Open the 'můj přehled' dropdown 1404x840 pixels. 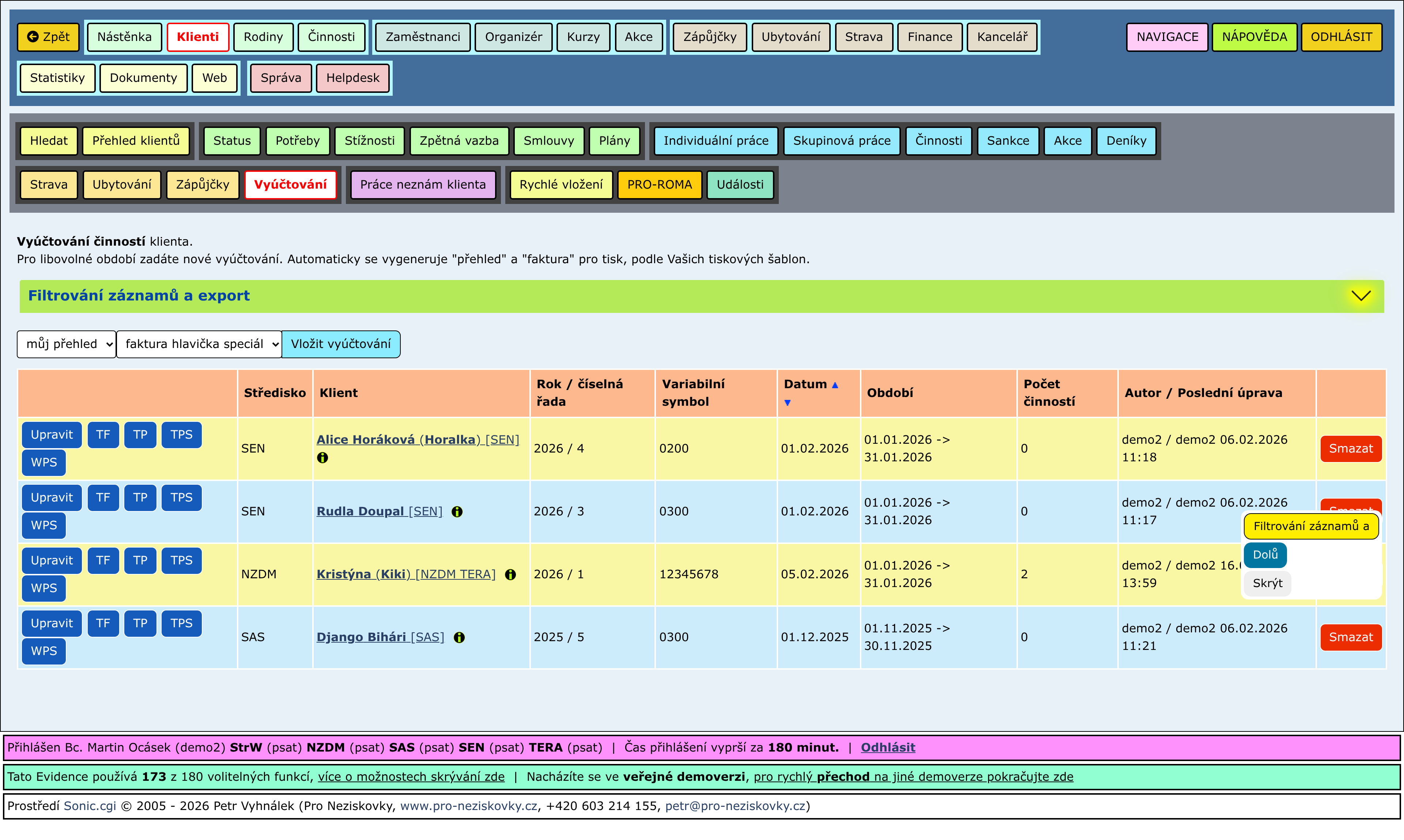click(66, 344)
